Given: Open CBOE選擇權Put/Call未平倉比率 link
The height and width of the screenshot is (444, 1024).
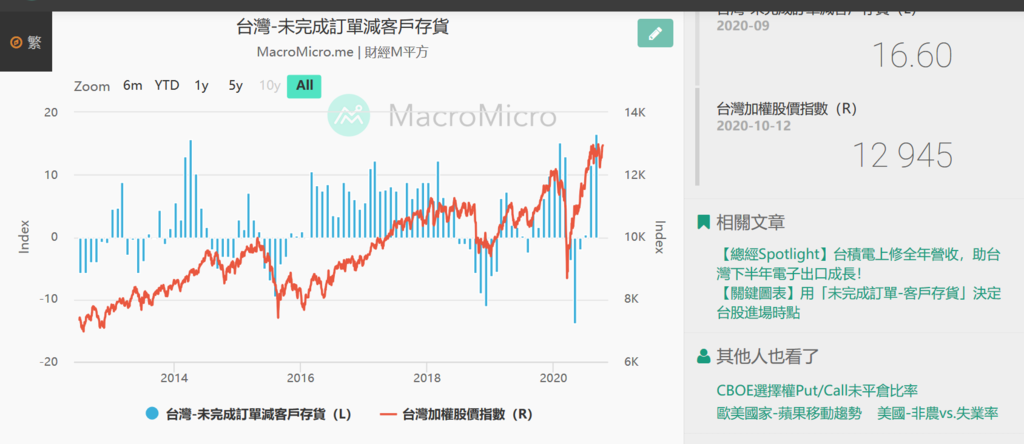Looking at the screenshot, I should (817, 390).
